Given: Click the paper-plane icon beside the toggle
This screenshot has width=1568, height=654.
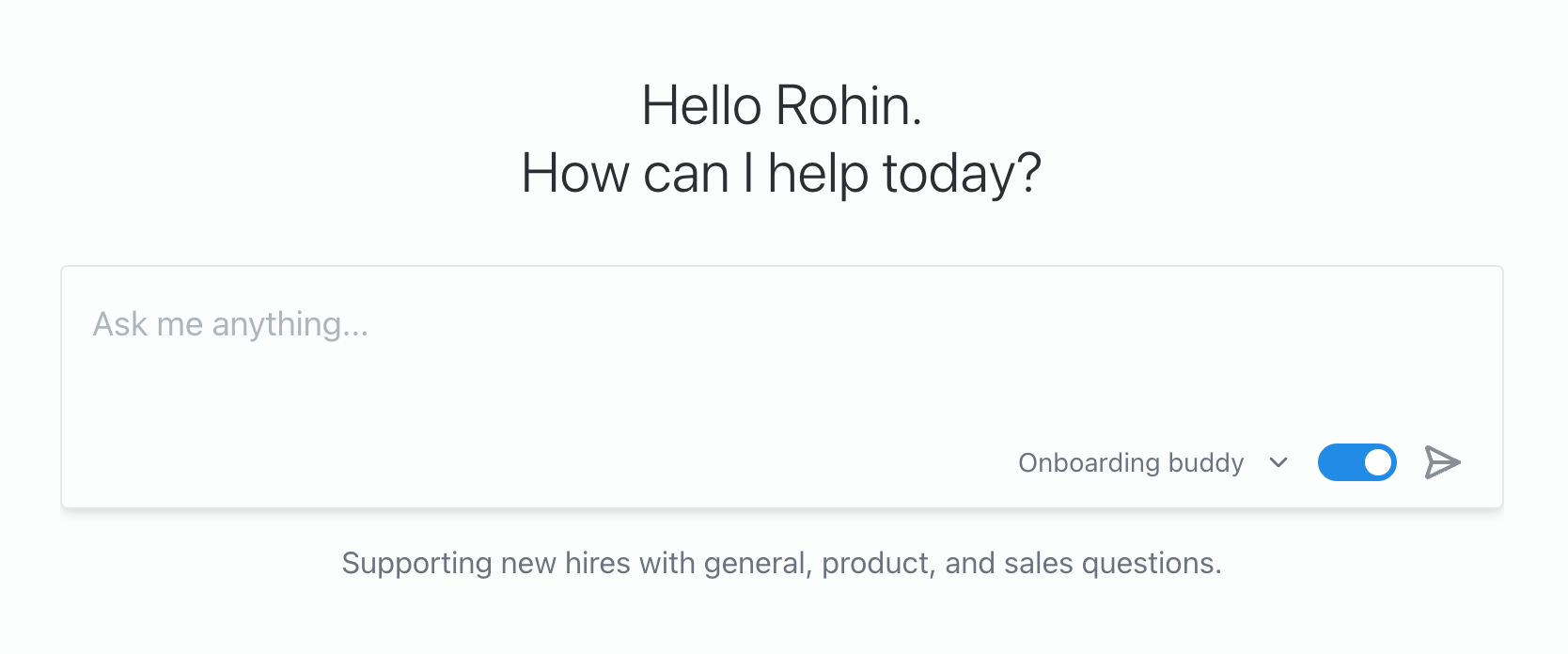Looking at the screenshot, I should pyautogui.click(x=1442, y=462).
